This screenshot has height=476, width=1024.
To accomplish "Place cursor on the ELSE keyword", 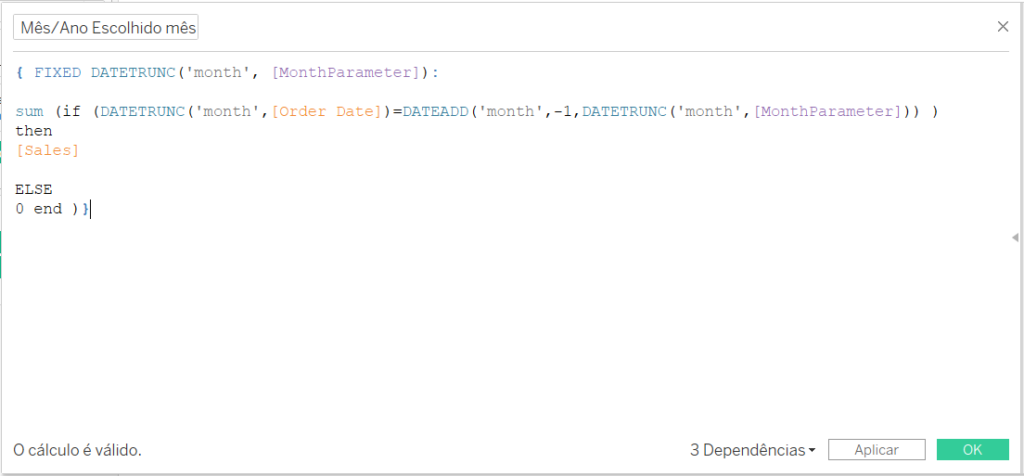I will [x=34, y=189].
